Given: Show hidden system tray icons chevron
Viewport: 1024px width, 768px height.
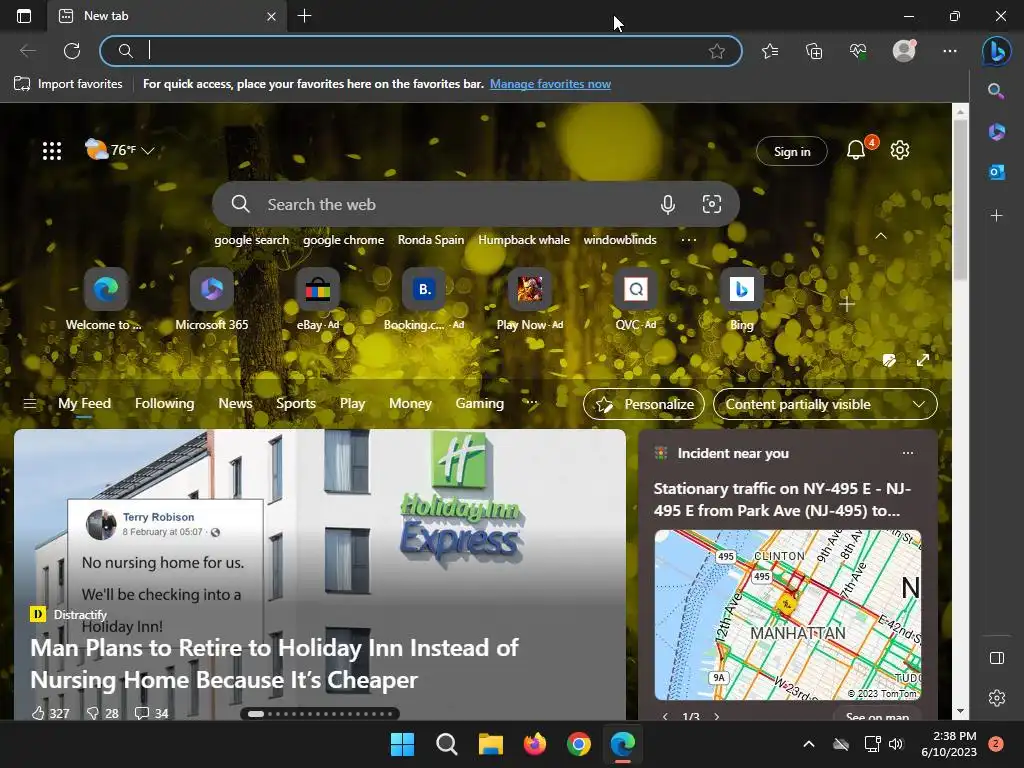Looking at the screenshot, I should point(808,744).
